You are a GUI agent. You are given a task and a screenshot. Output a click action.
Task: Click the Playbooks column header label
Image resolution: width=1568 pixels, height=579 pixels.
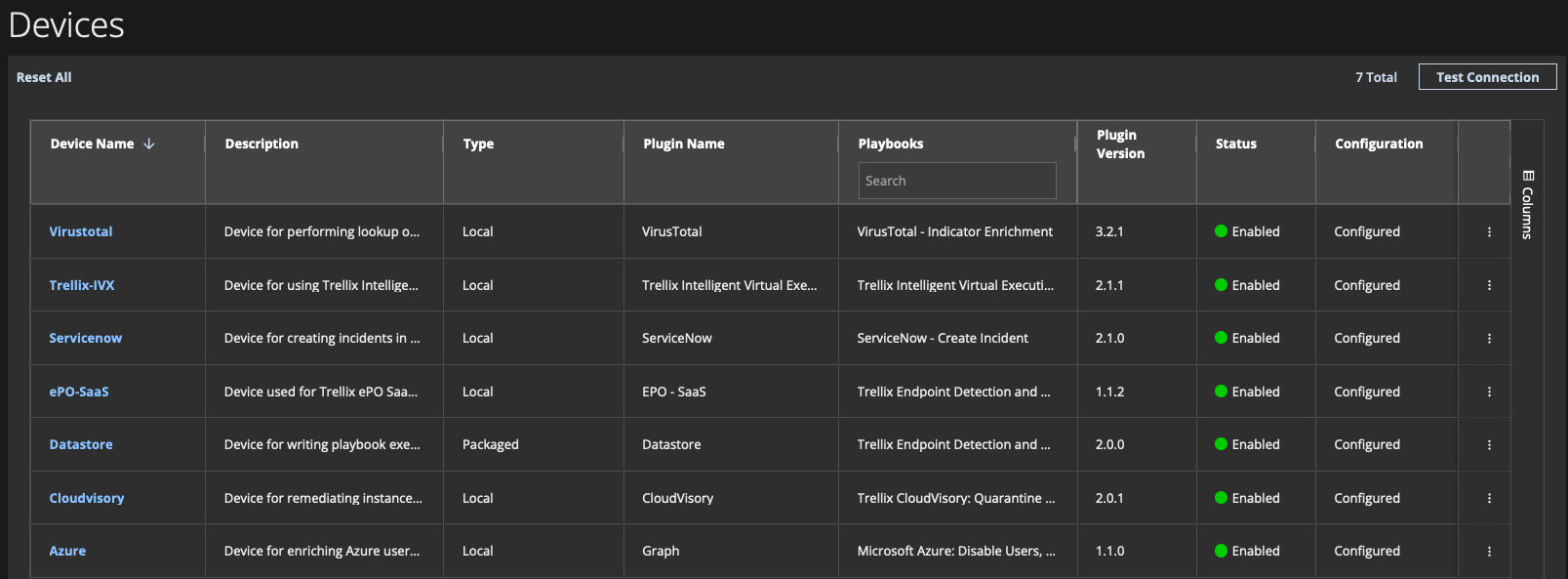coord(891,144)
